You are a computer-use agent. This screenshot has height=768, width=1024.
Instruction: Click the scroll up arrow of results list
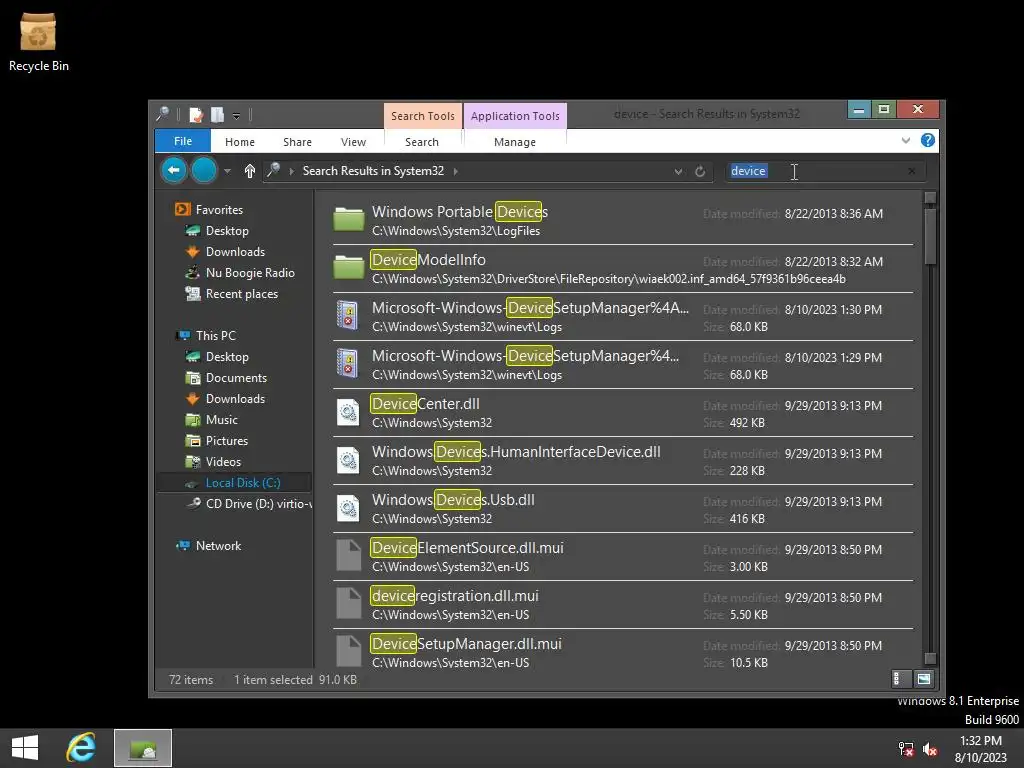coord(931,197)
